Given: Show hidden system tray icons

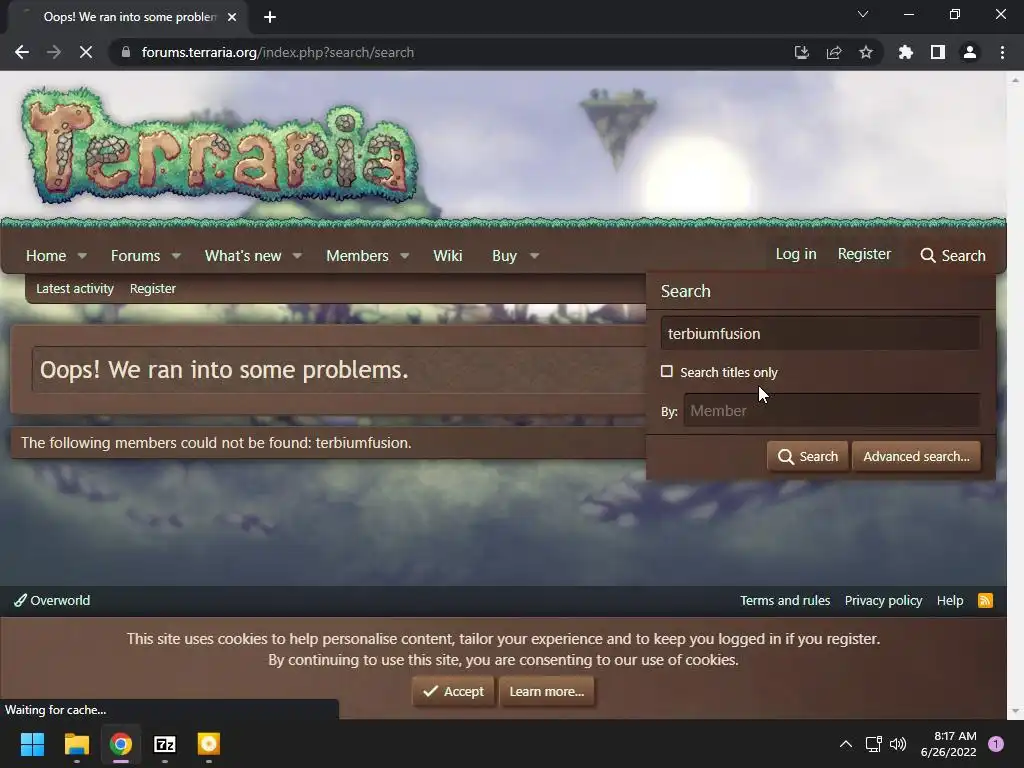Looking at the screenshot, I should point(845,744).
